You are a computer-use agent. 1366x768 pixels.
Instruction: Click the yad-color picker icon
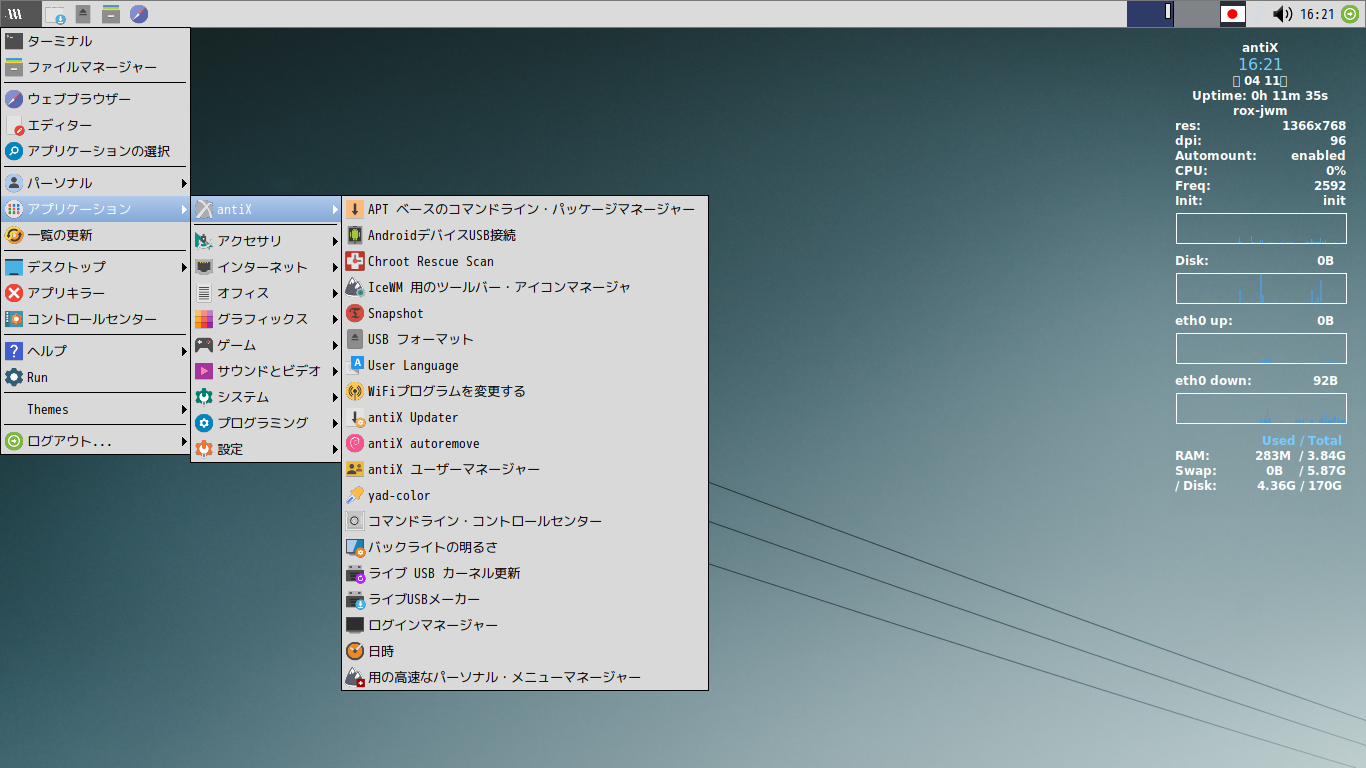pyautogui.click(x=354, y=495)
